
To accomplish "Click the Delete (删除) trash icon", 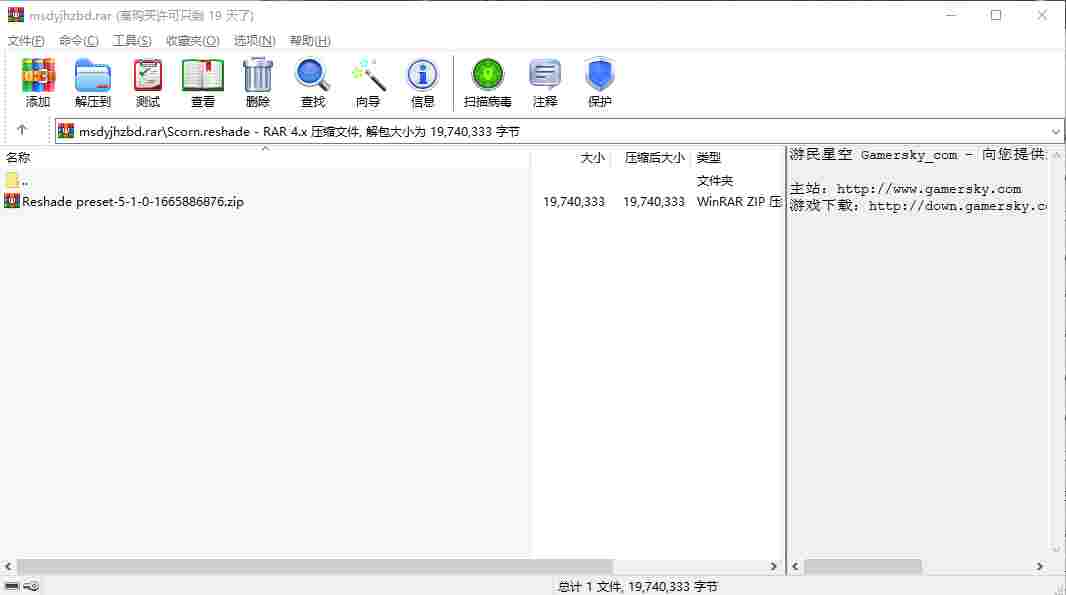I will coord(258,82).
